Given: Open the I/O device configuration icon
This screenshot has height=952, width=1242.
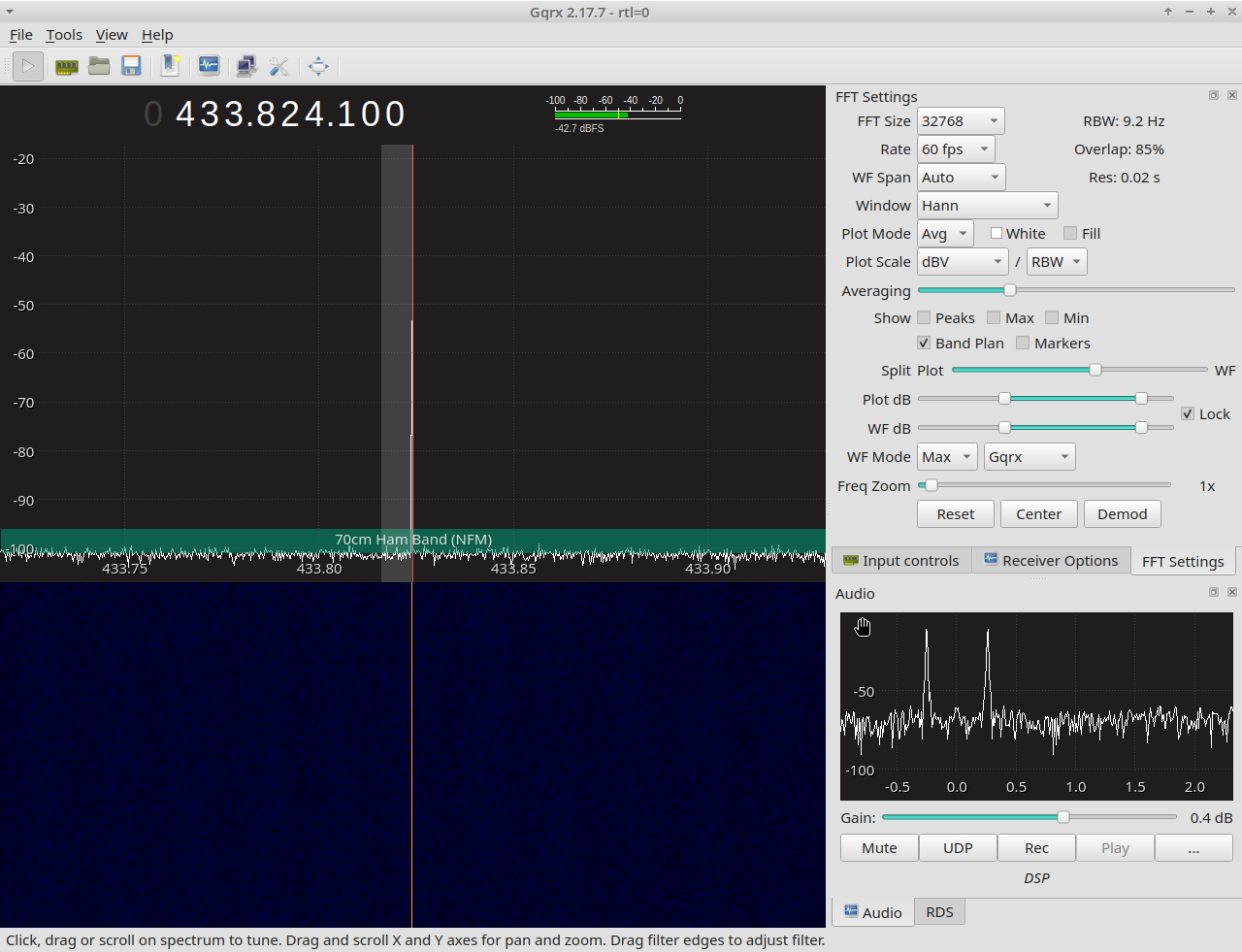Looking at the screenshot, I should click(x=67, y=66).
